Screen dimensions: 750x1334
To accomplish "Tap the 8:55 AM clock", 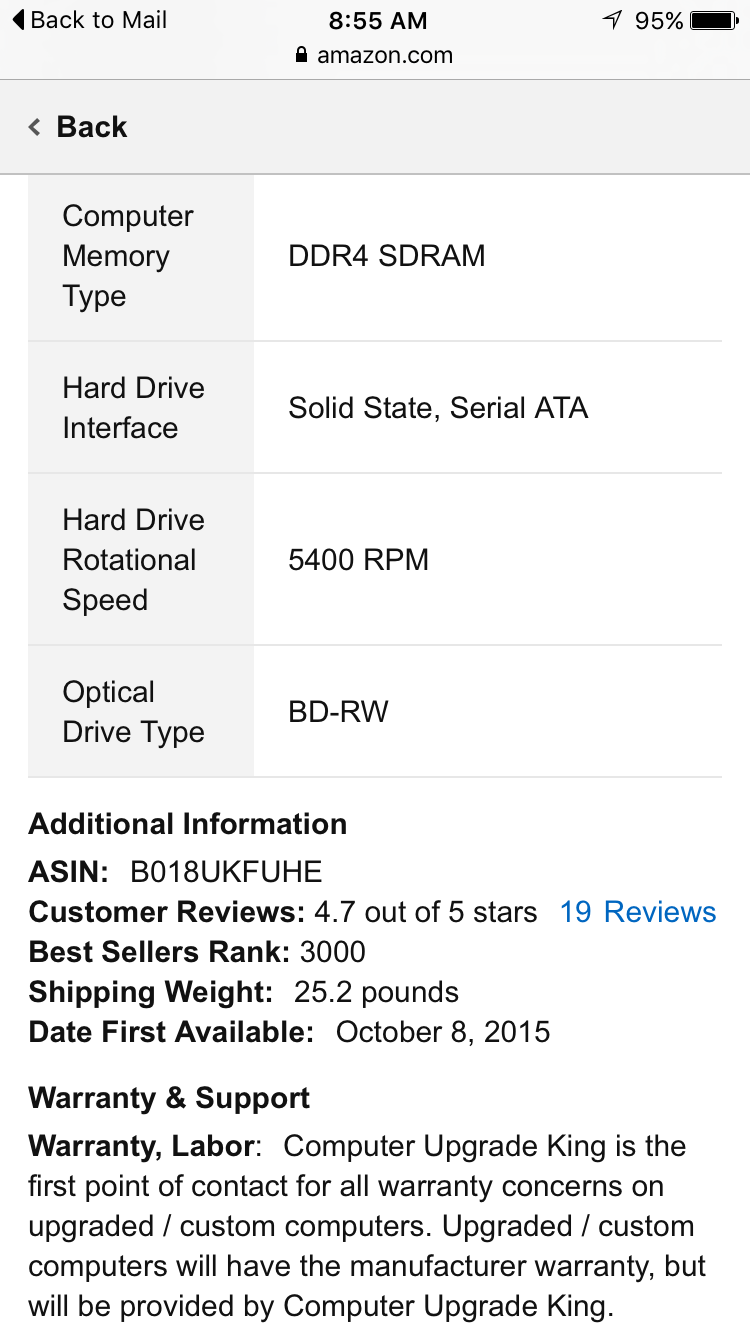I will pyautogui.click(x=377, y=20).
